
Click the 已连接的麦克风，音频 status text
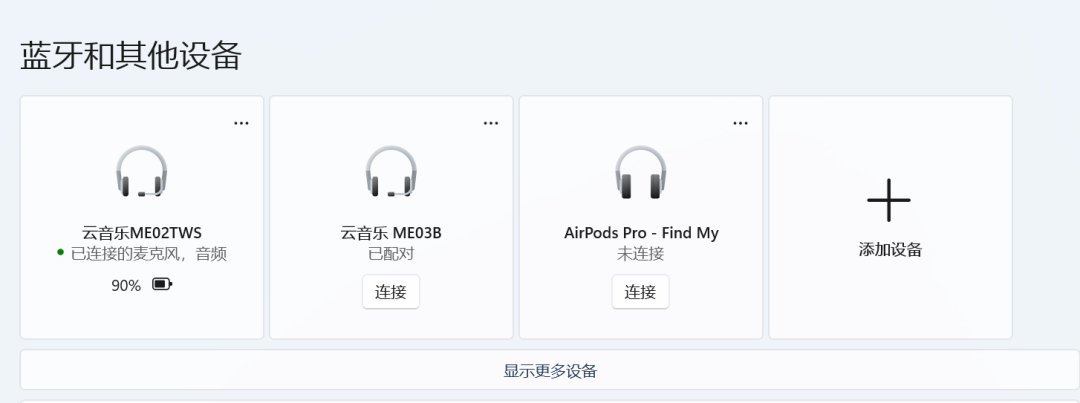(x=149, y=254)
